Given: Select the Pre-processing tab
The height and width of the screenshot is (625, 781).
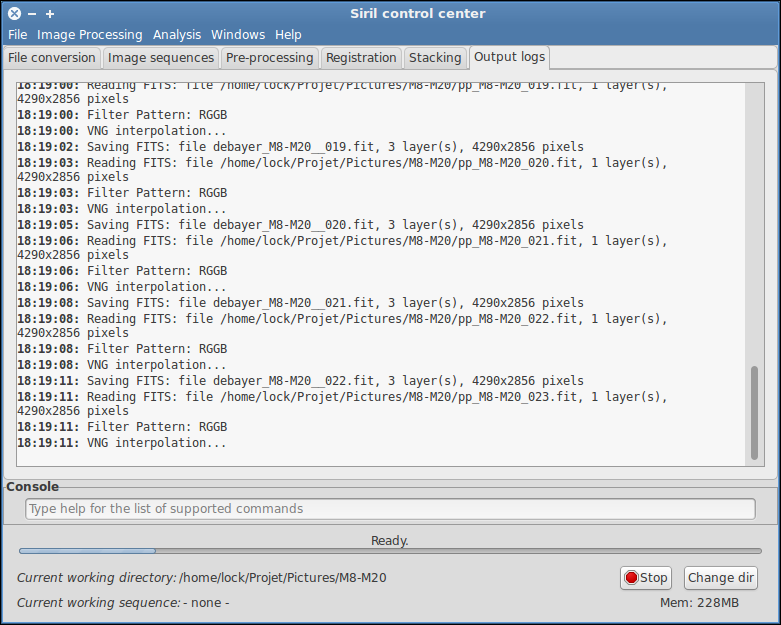Looking at the screenshot, I should pyautogui.click(x=270, y=58).
